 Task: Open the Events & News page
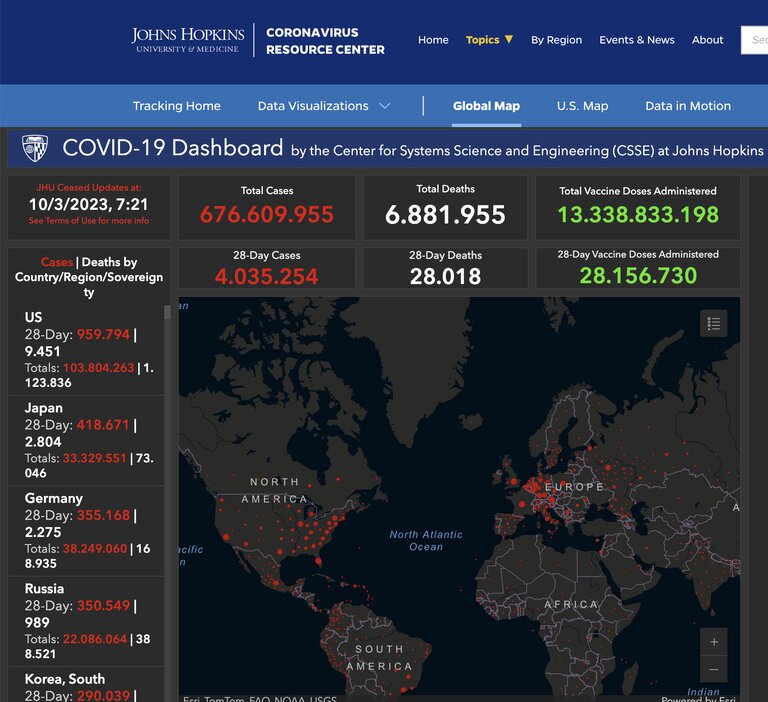click(636, 40)
